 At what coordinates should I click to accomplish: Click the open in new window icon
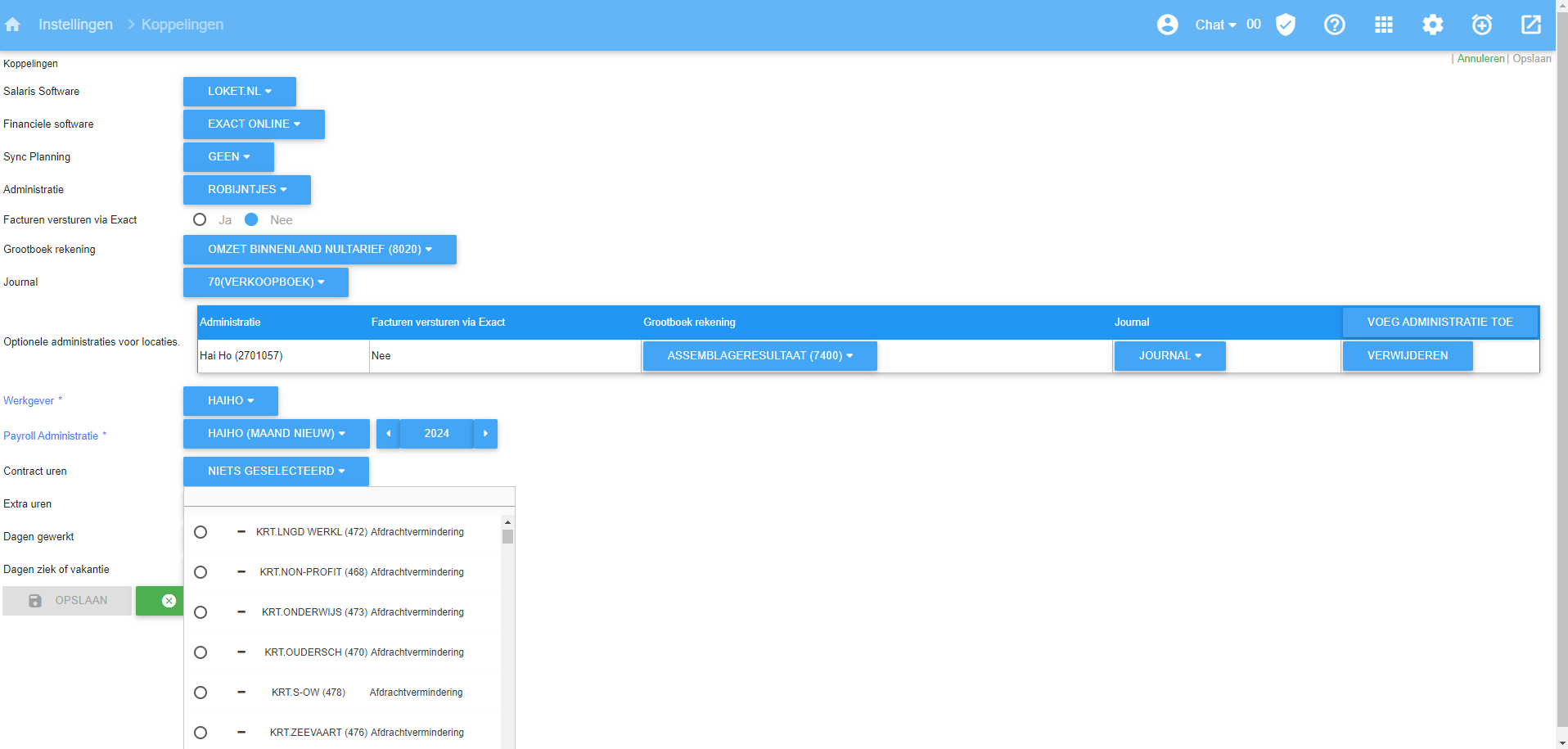[x=1530, y=25]
